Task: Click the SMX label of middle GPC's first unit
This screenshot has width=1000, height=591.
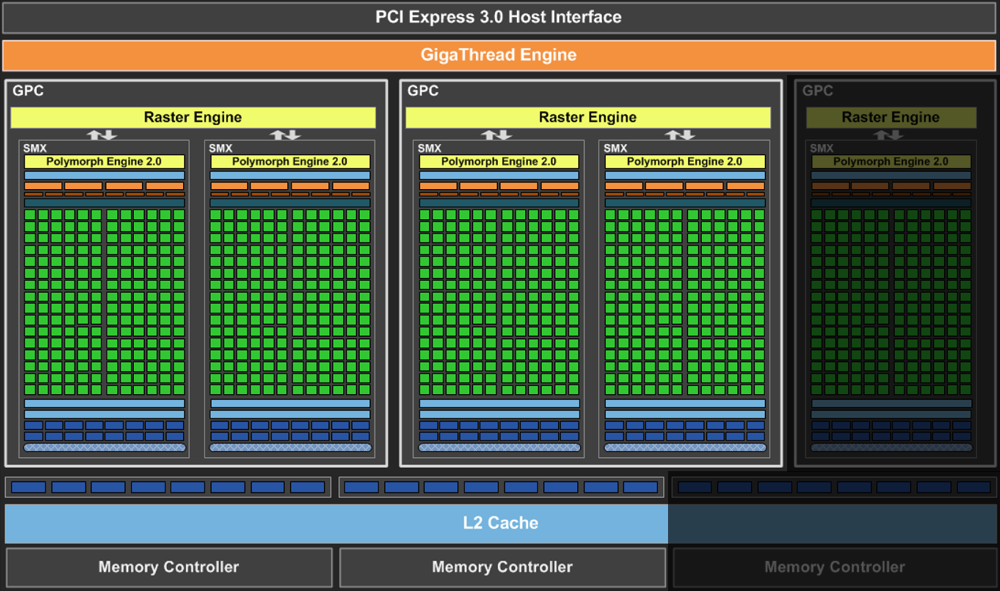Action: [430, 148]
